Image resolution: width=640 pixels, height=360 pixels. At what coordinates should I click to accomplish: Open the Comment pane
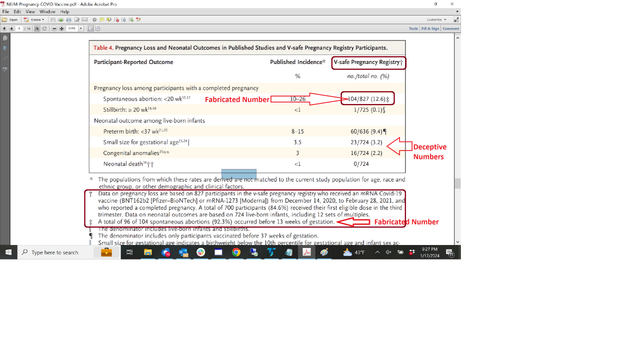[x=451, y=29]
